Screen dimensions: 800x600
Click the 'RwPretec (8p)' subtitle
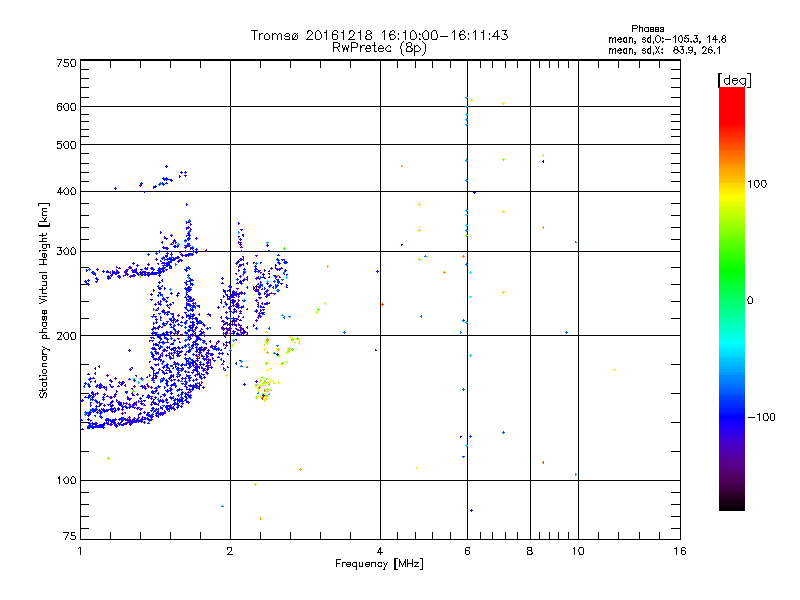pos(379,48)
